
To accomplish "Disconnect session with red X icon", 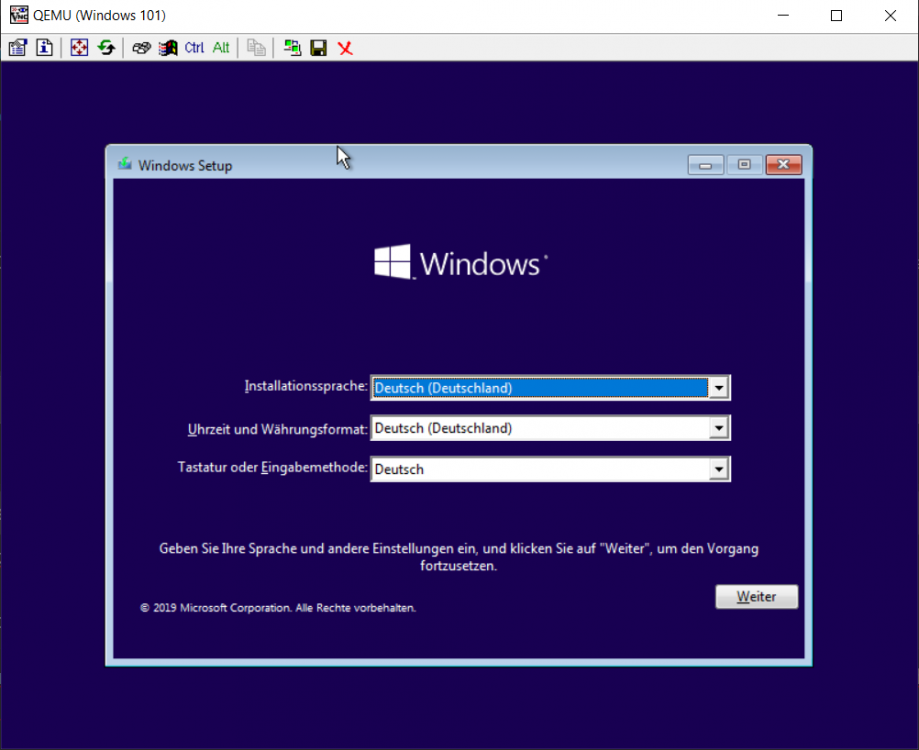I will (345, 47).
